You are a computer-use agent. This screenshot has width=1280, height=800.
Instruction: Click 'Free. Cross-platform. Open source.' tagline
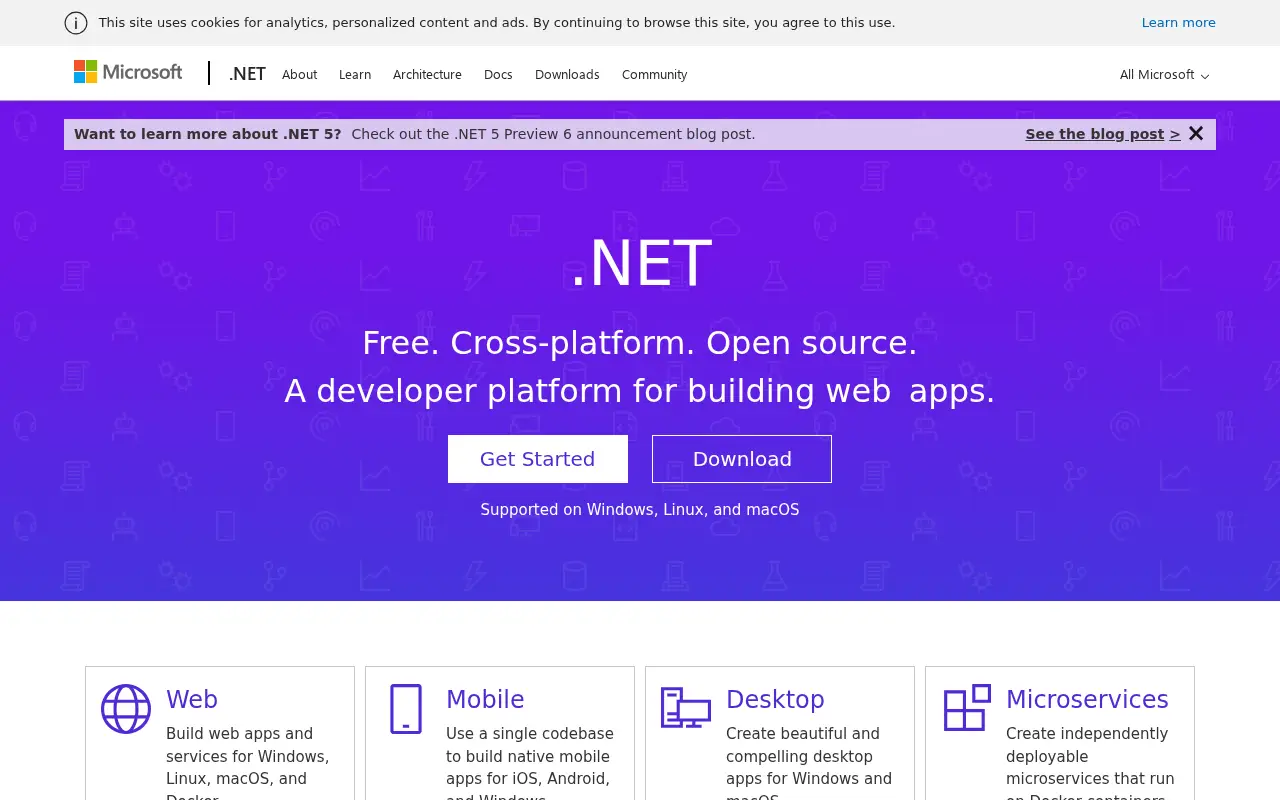(x=640, y=343)
